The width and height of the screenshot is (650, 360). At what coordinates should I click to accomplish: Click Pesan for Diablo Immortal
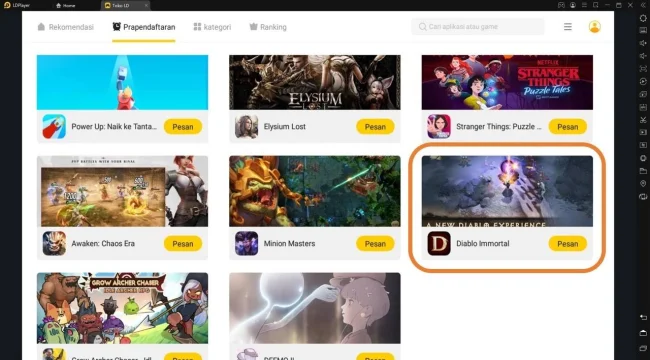point(568,244)
